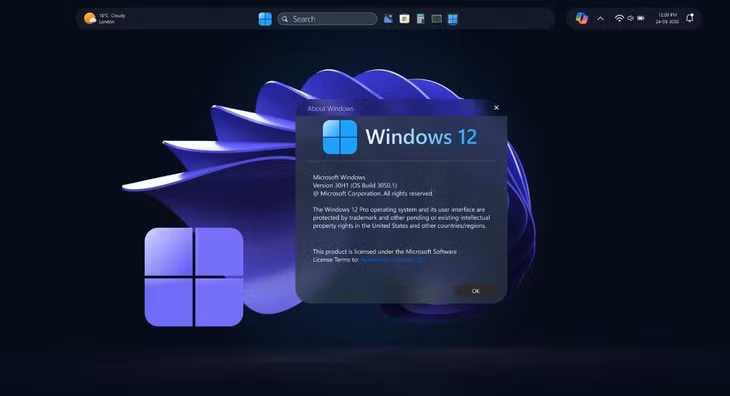Viewport: 730px width, 396px height.
Task: Open the clock showing 12:00 PM
Action: tap(667, 18)
